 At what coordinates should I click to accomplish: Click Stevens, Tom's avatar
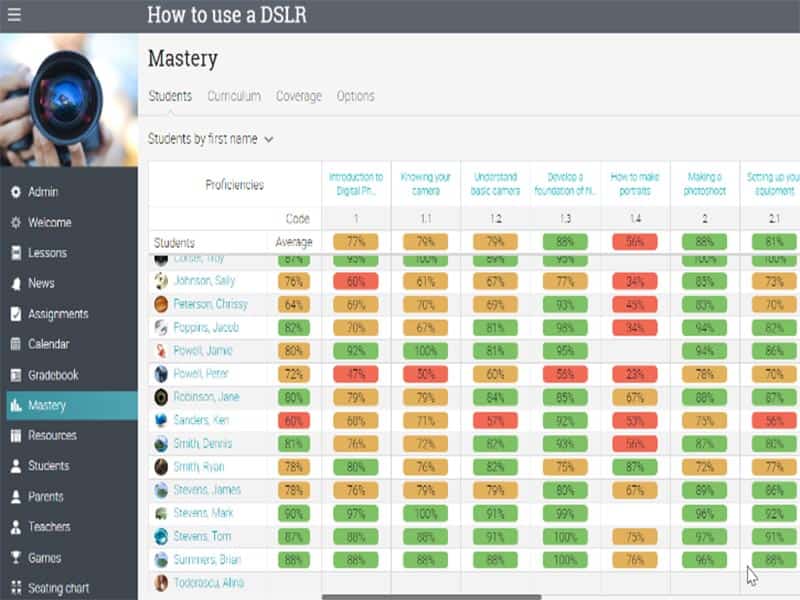click(x=161, y=536)
